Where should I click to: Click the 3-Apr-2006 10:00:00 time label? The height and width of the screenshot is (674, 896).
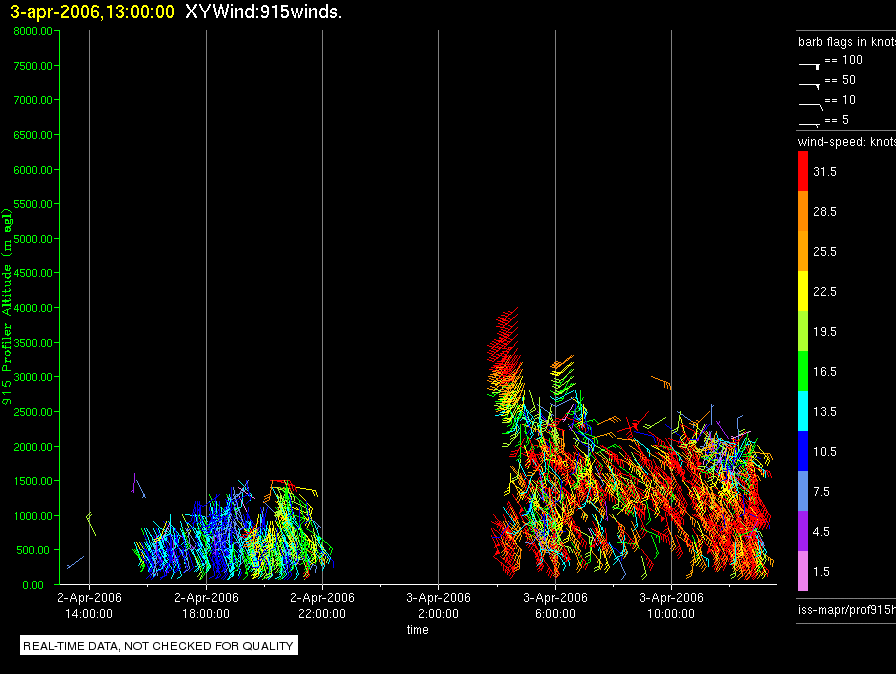(x=671, y=605)
